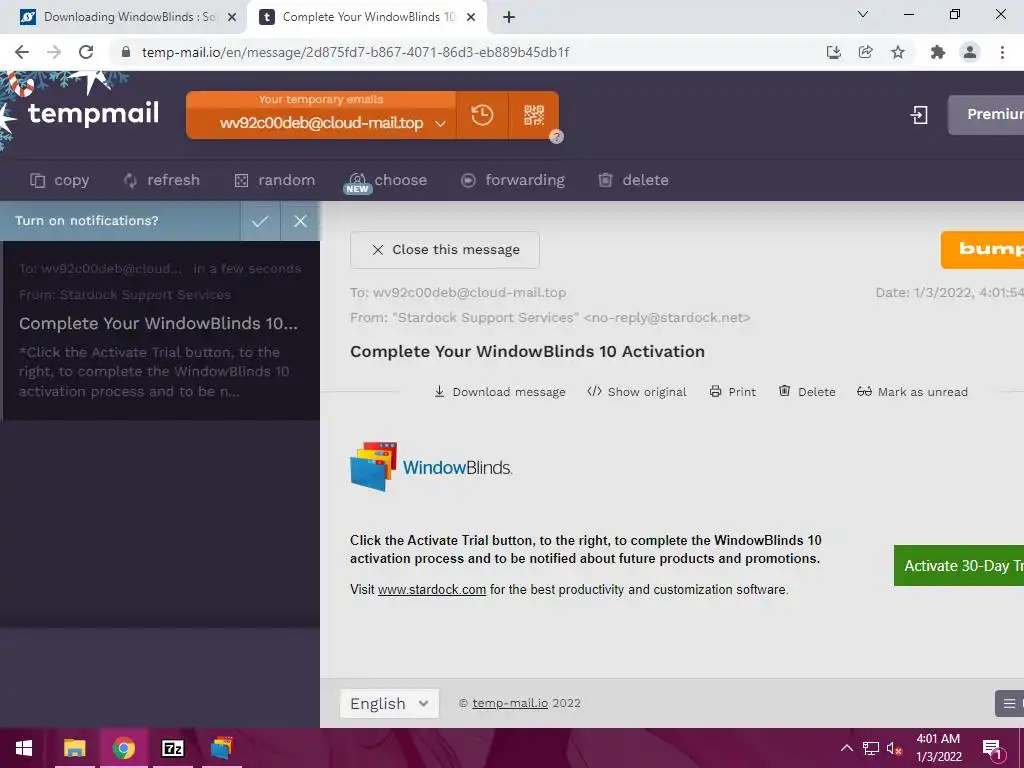The width and height of the screenshot is (1024, 768).
Task: Click the login arrow icon beside Premium
Action: pyautogui.click(x=919, y=115)
